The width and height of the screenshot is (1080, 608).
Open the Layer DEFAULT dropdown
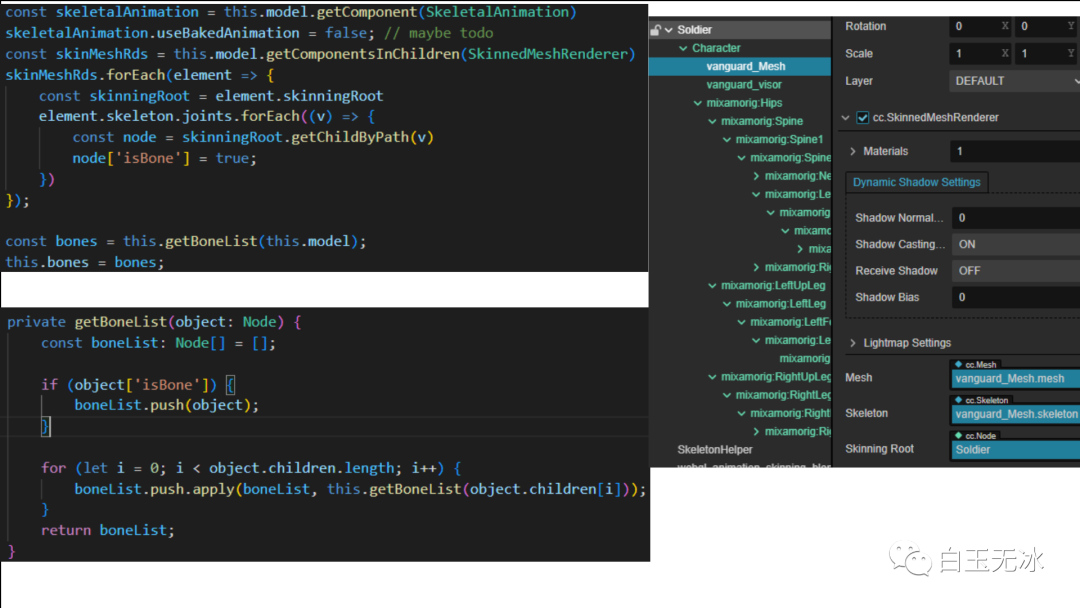click(x=1015, y=81)
